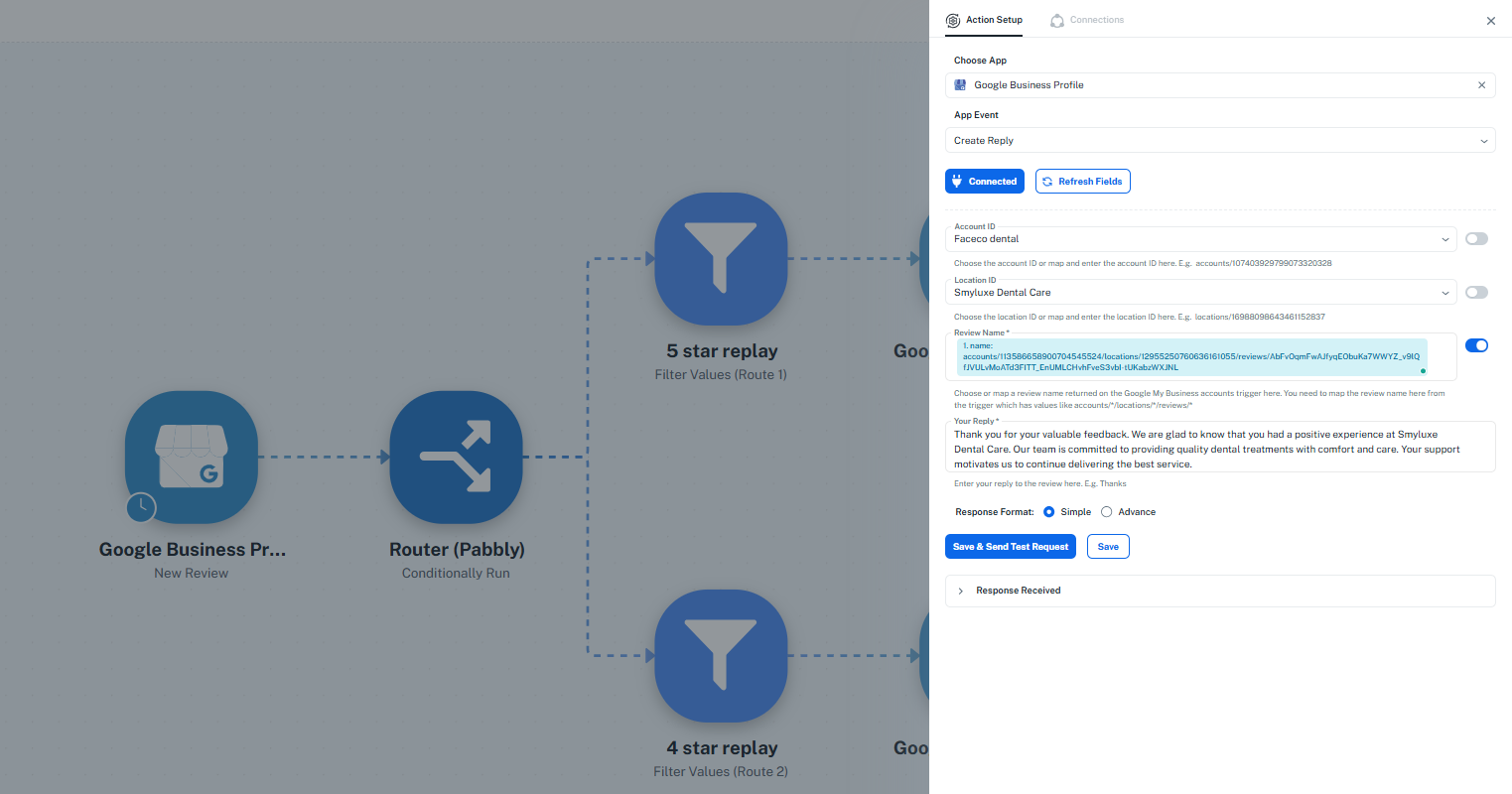The width and height of the screenshot is (1512, 794).
Task: Switch to the Action Setup tab
Action: pyautogui.click(x=984, y=20)
